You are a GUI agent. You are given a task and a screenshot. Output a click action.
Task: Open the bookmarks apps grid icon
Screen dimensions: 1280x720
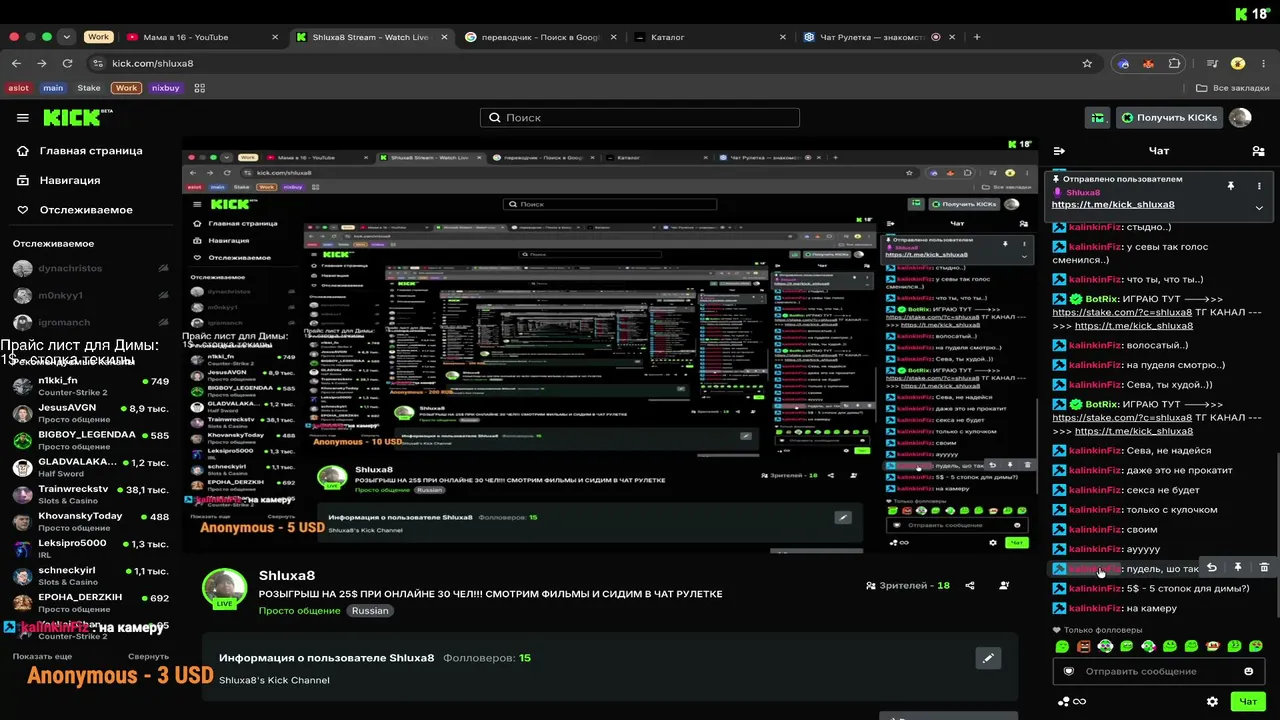pyautogui.click(x=200, y=88)
